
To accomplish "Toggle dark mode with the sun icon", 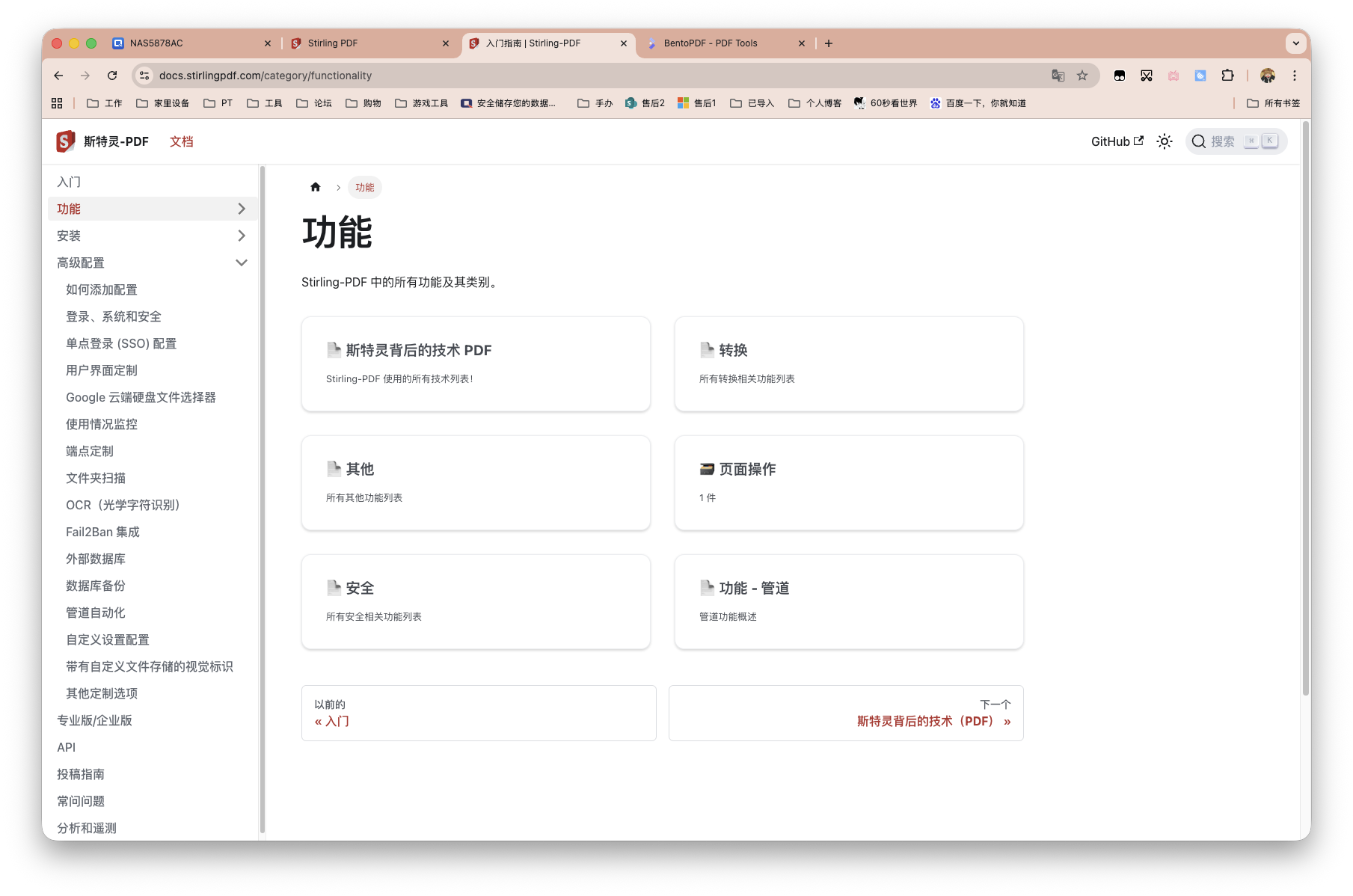I will 1164,141.
